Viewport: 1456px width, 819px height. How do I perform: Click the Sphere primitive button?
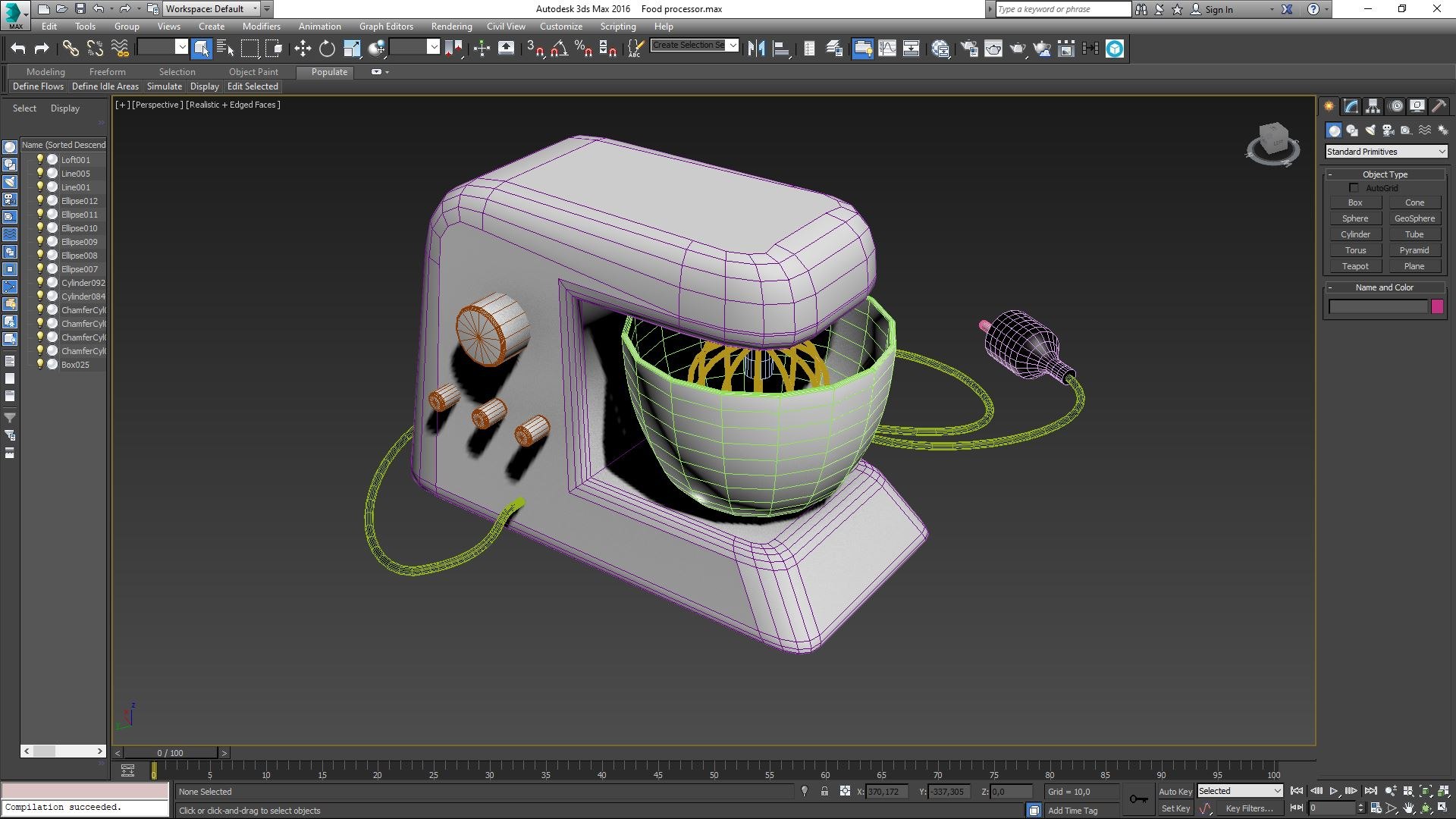tap(1355, 218)
